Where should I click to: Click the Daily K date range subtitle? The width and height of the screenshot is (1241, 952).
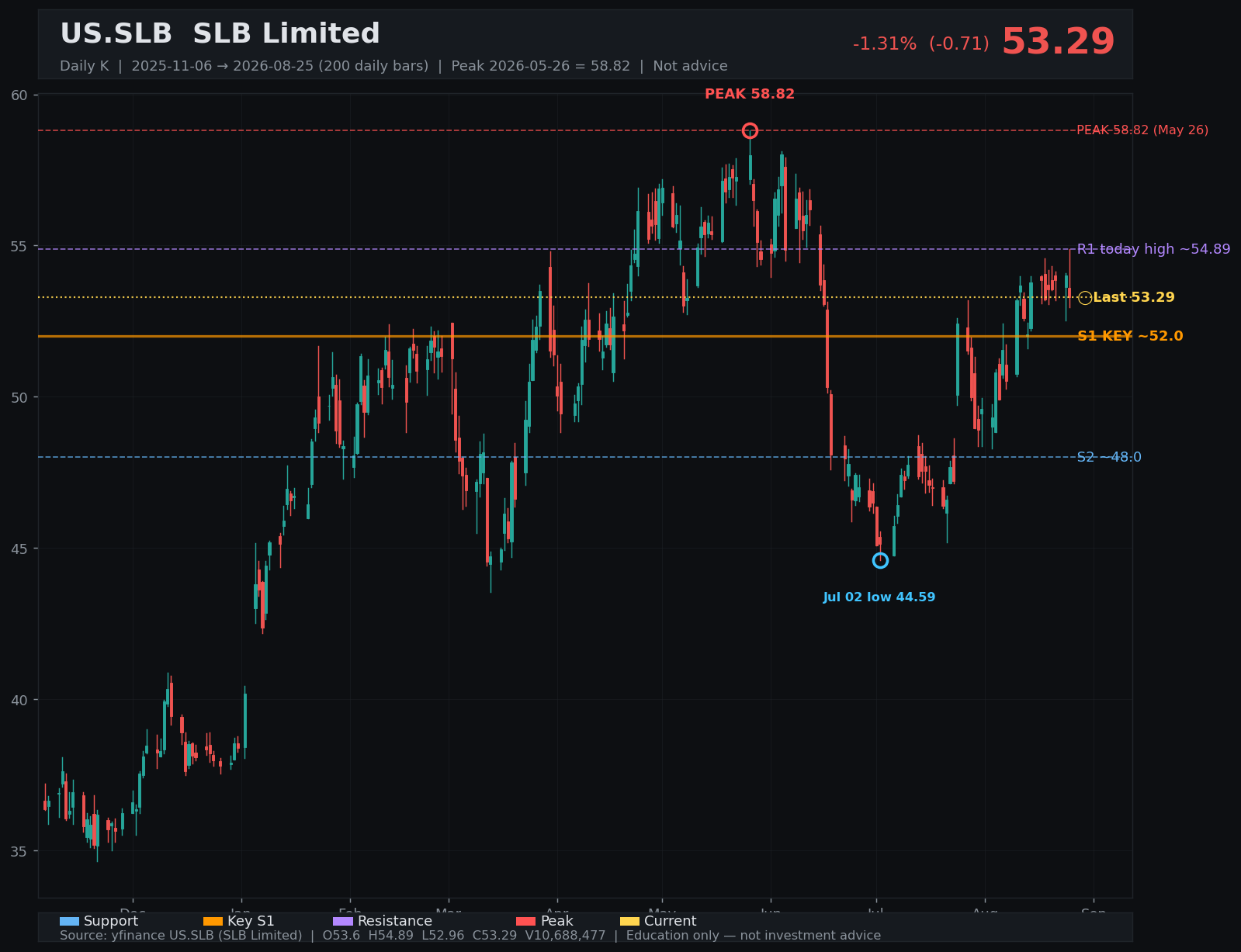click(393, 66)
